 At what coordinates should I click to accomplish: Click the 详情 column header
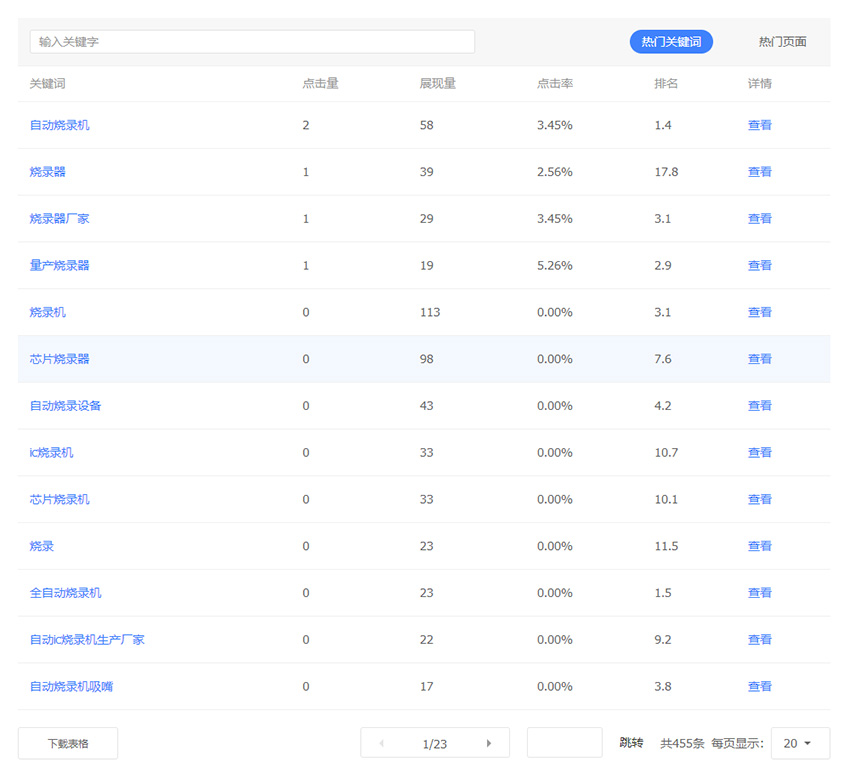[759, 83]
